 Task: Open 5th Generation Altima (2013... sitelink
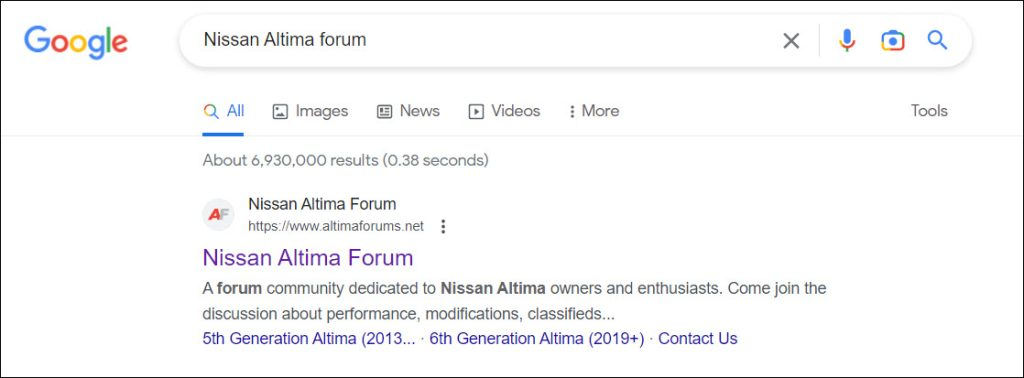click(309, 339)
